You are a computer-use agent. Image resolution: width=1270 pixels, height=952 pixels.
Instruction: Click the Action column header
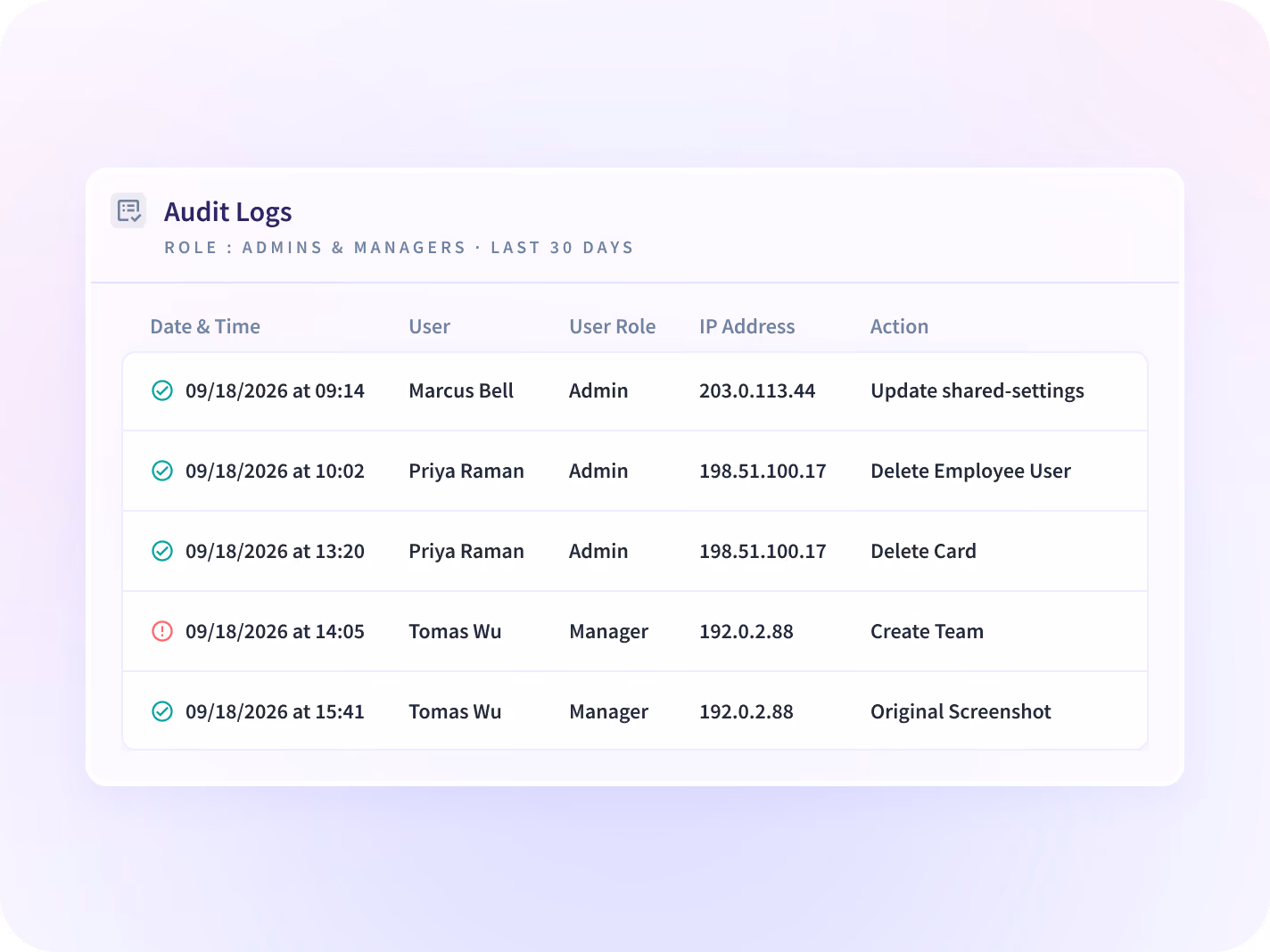click(899, 326)
